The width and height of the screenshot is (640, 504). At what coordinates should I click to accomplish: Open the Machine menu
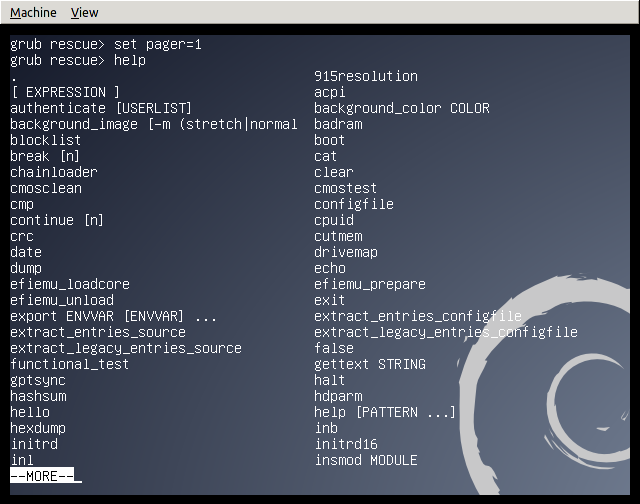click(x=33, y=13)
